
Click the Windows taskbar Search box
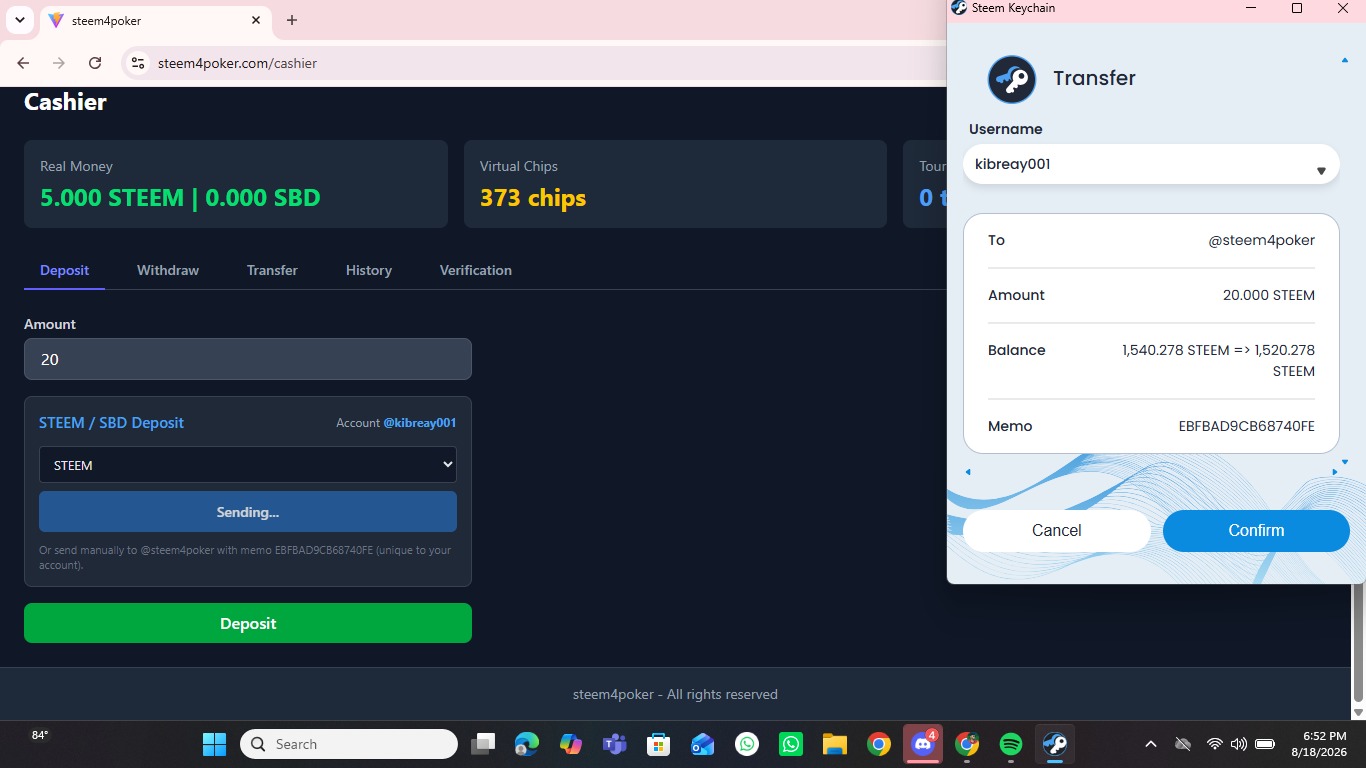click(x=349, y=744)
